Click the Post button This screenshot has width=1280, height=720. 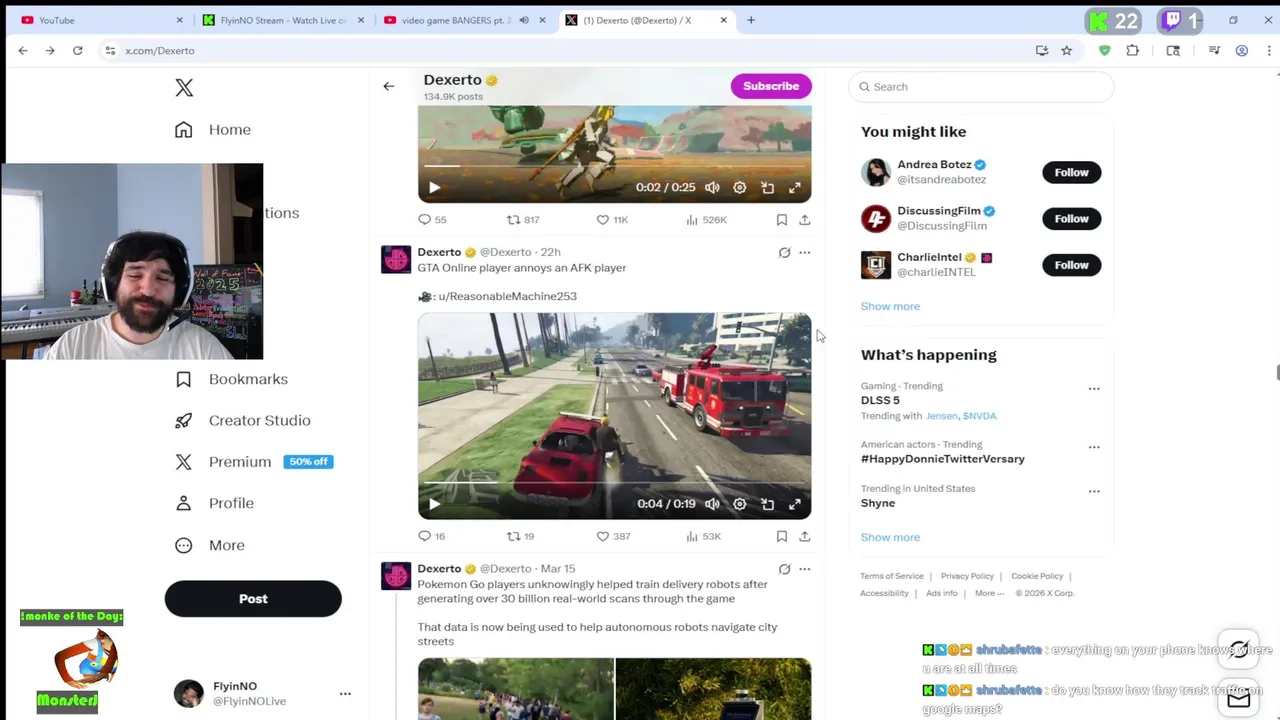pos(253,599)
